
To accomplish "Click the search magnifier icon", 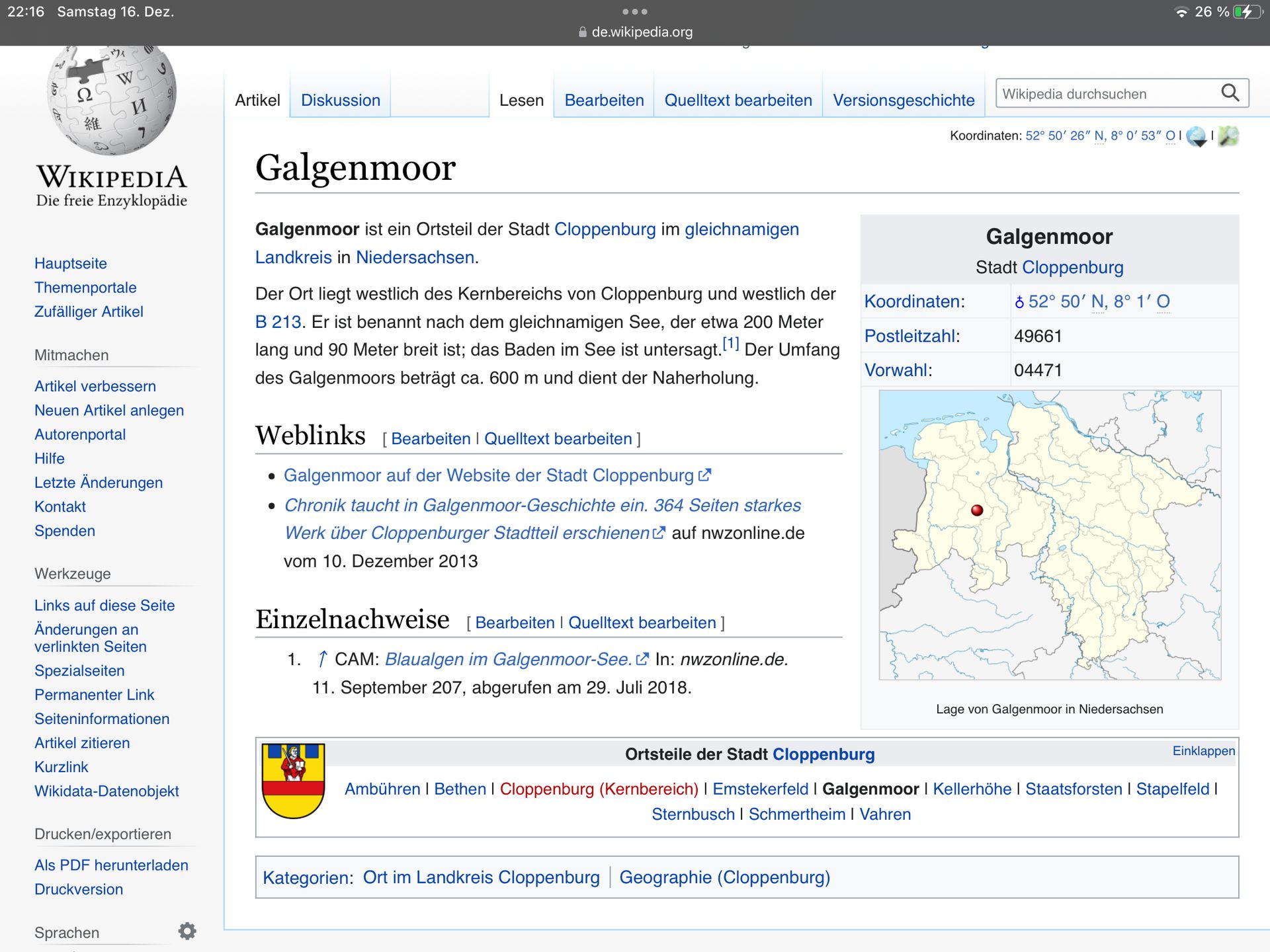I will pos(1230,93).
